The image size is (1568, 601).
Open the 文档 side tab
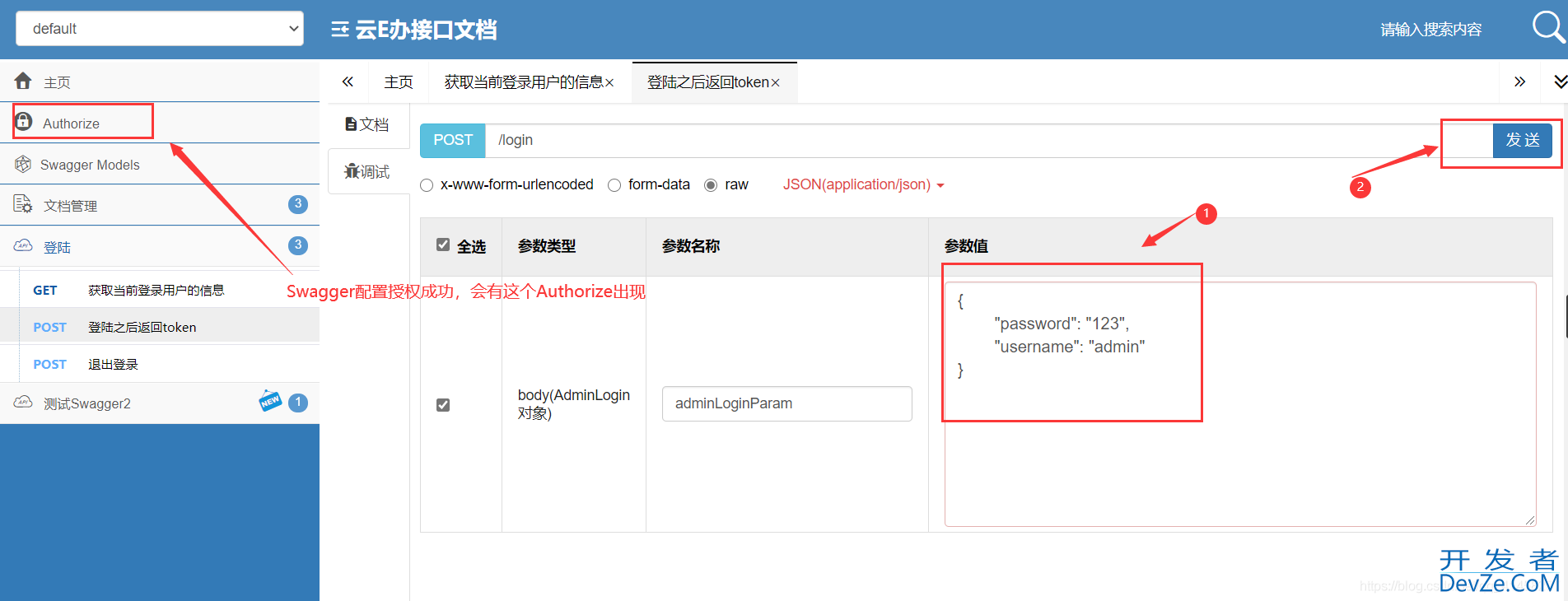tap(367, 124)
